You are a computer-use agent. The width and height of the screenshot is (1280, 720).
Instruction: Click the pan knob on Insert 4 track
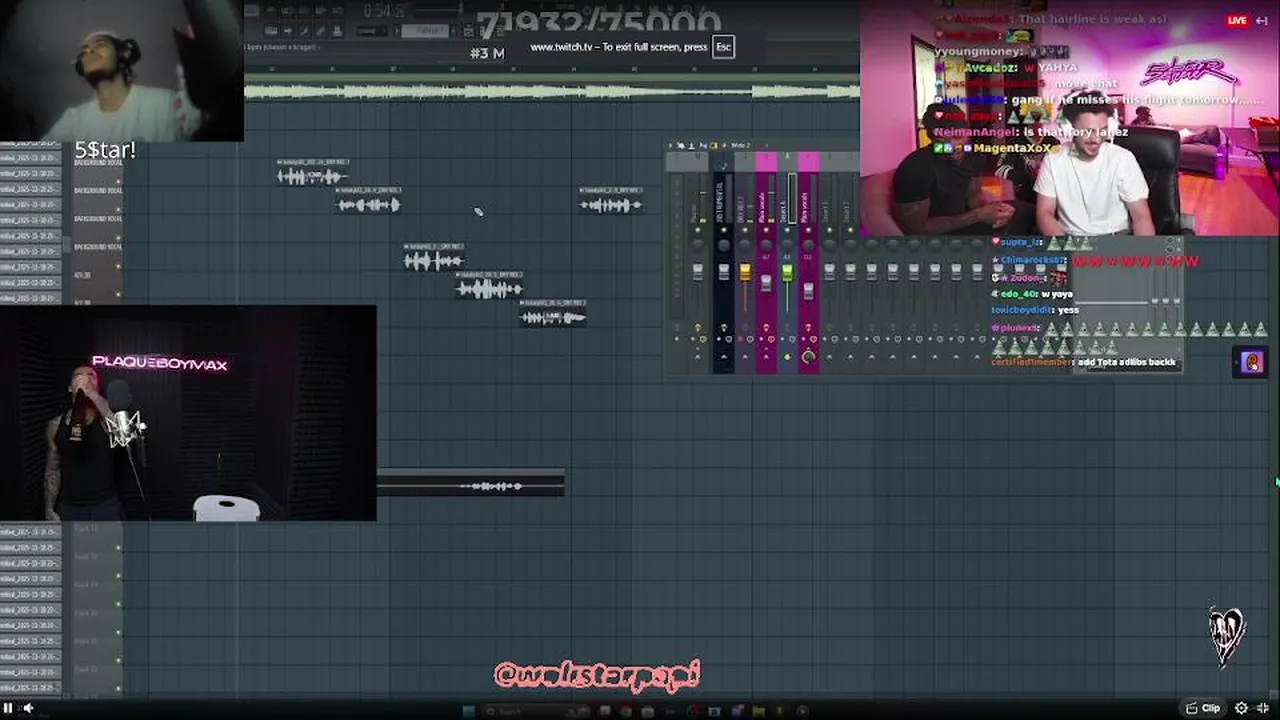[x=787, y=245]
